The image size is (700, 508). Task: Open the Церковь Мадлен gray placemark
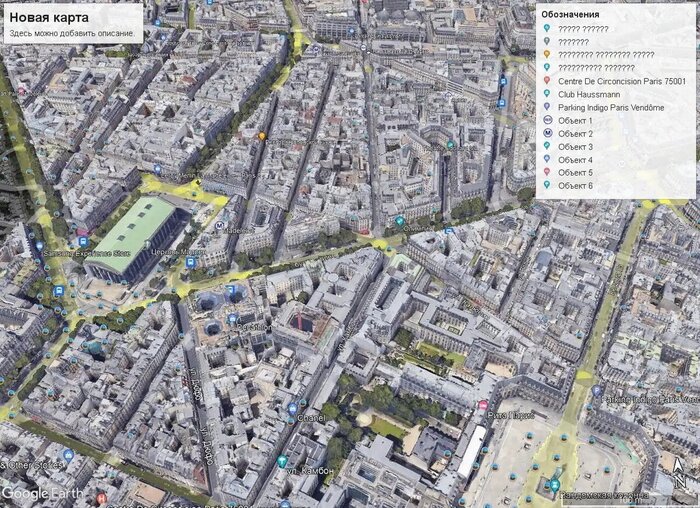point(148,244)
